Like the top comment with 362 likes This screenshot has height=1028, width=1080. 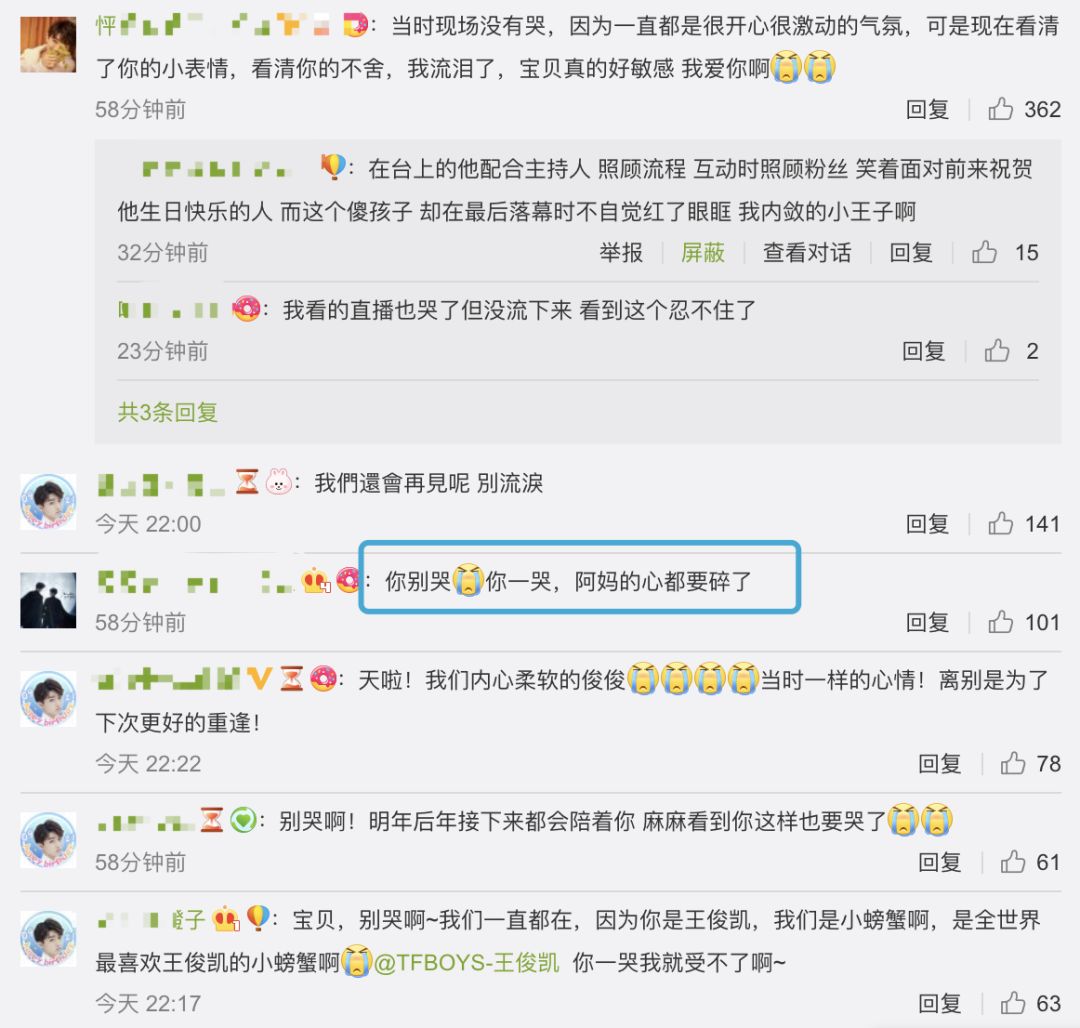1000,109
